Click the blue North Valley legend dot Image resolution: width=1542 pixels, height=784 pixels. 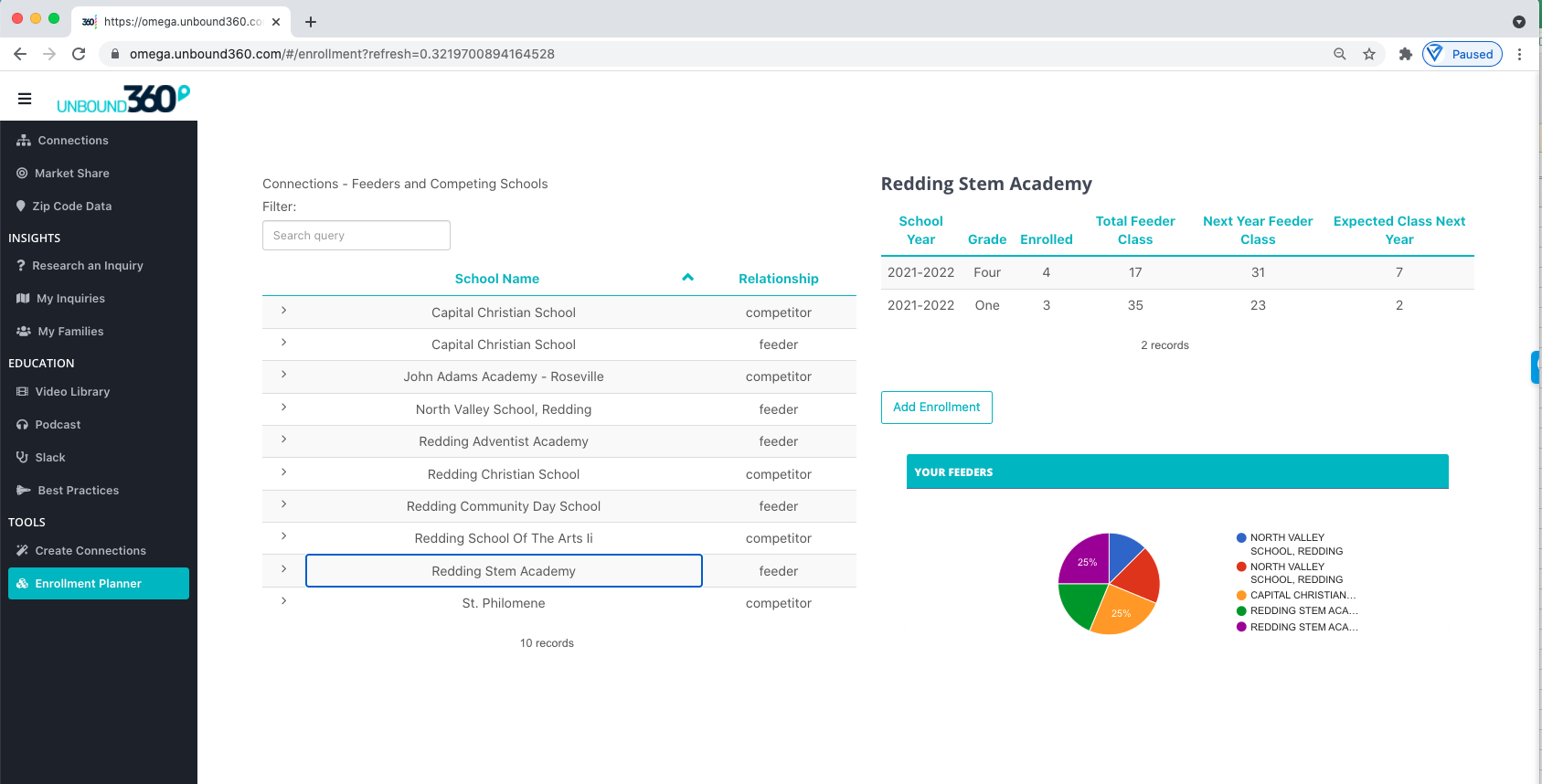click(1241, 538)
